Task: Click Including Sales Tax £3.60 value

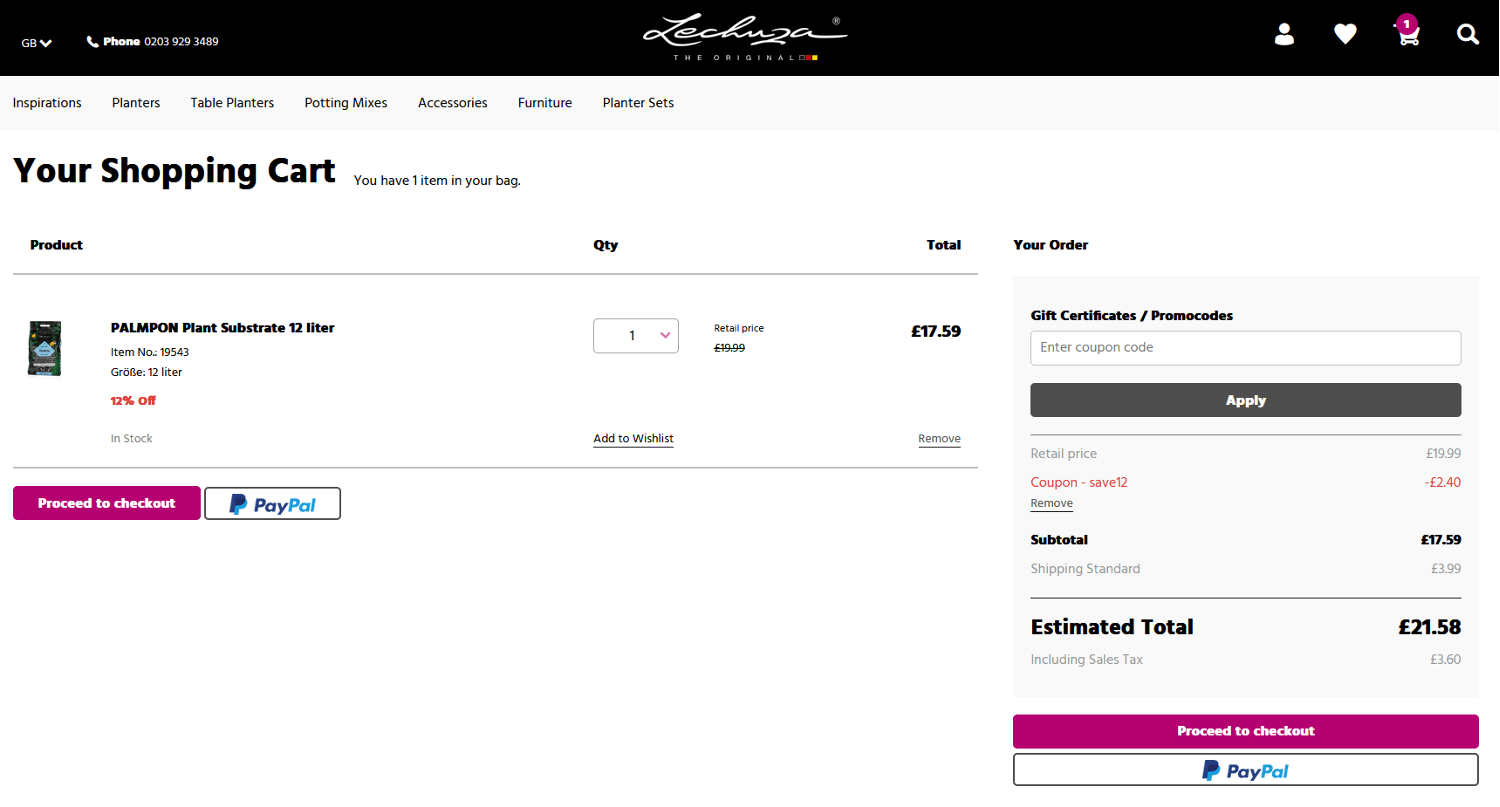Action: (1446, 660)
